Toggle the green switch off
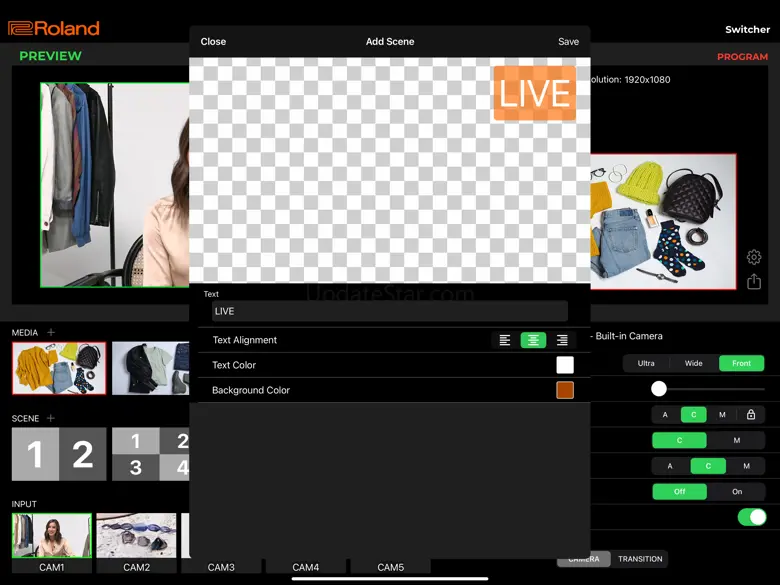The height and width of the screenshot is (585, 780). (752, 517)
